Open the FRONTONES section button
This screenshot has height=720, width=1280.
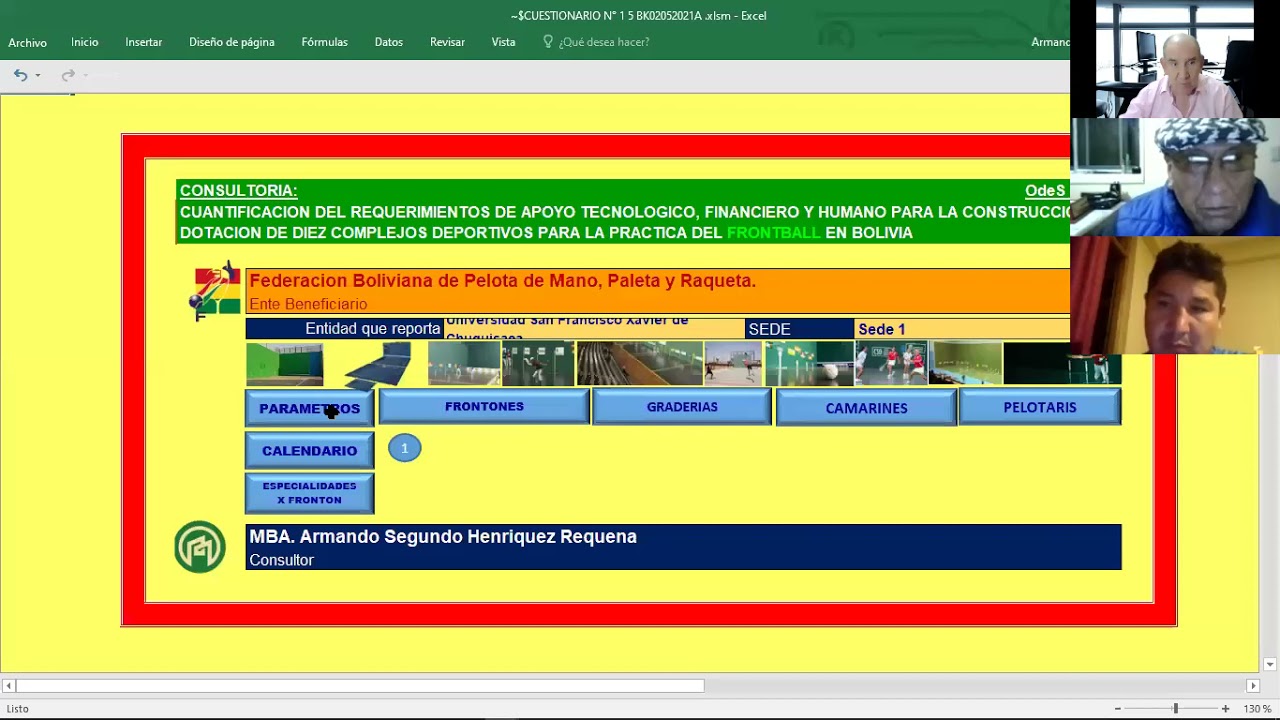coord(484,407)
